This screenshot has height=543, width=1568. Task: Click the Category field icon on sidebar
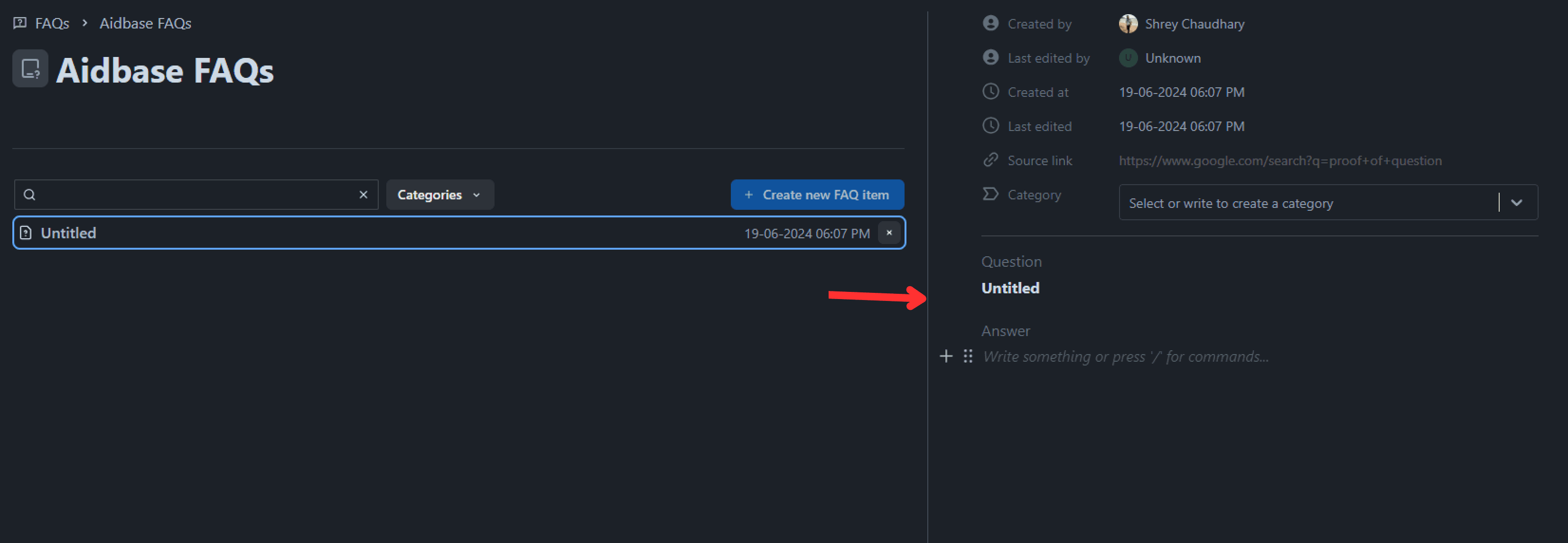click(x=990, y=194)
